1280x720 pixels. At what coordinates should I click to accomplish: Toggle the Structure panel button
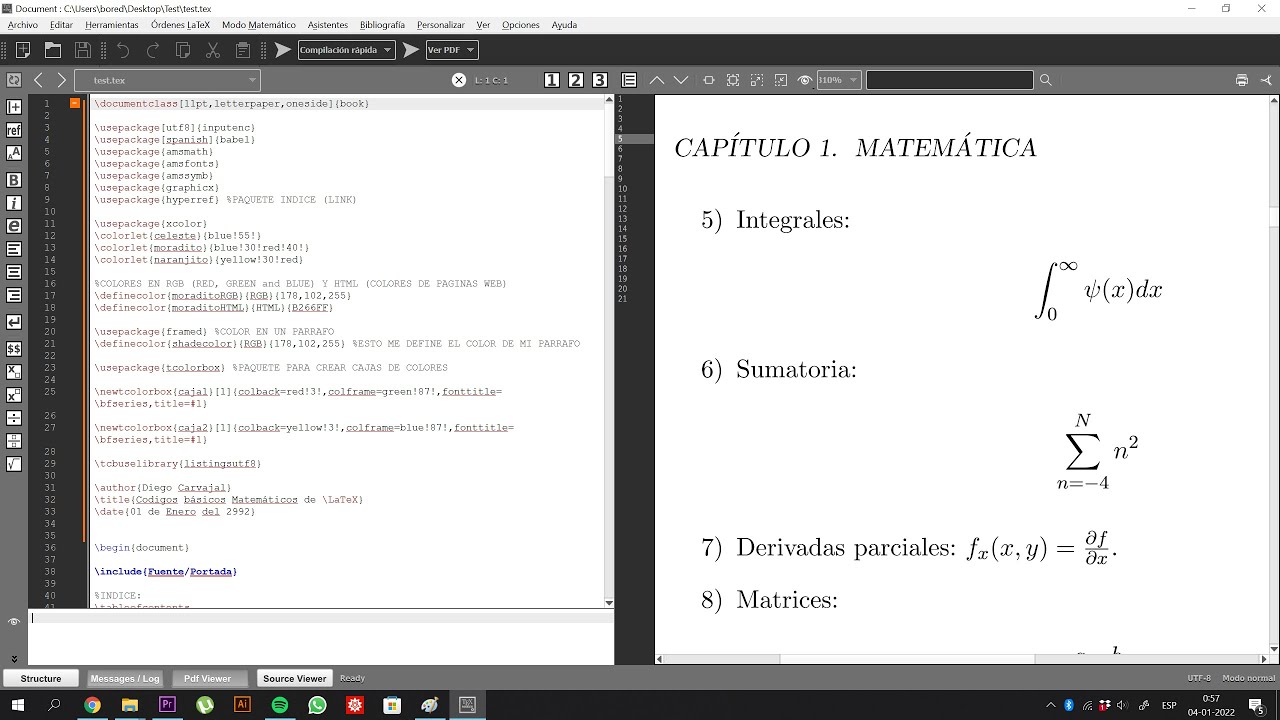coord(41,678)
